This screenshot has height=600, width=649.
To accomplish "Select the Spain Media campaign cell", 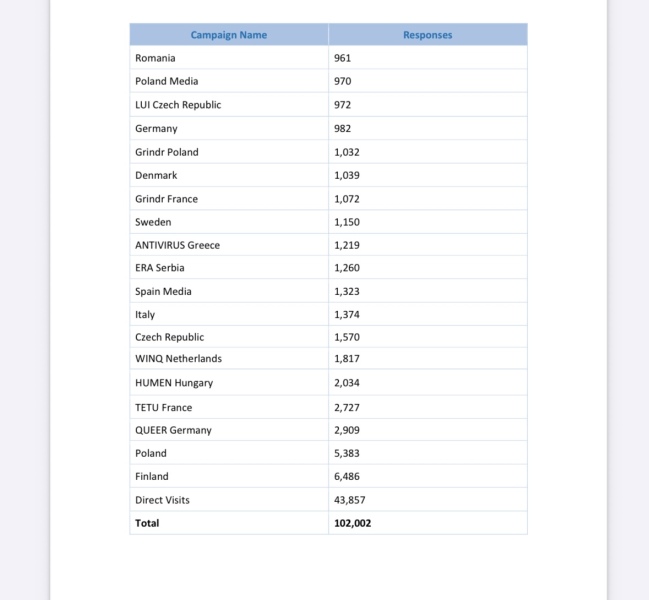I will click(163, 292).
